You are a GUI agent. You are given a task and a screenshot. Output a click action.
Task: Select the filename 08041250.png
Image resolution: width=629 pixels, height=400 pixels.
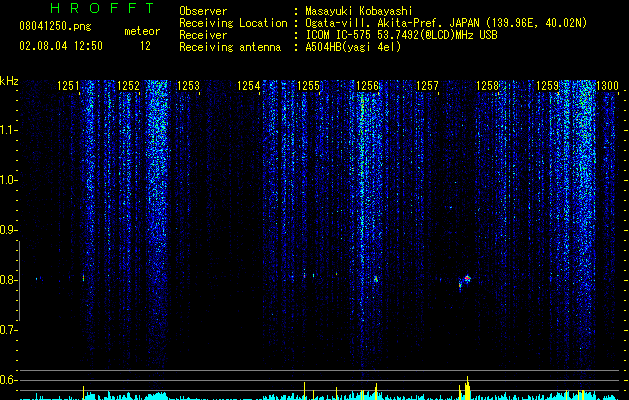55,27
